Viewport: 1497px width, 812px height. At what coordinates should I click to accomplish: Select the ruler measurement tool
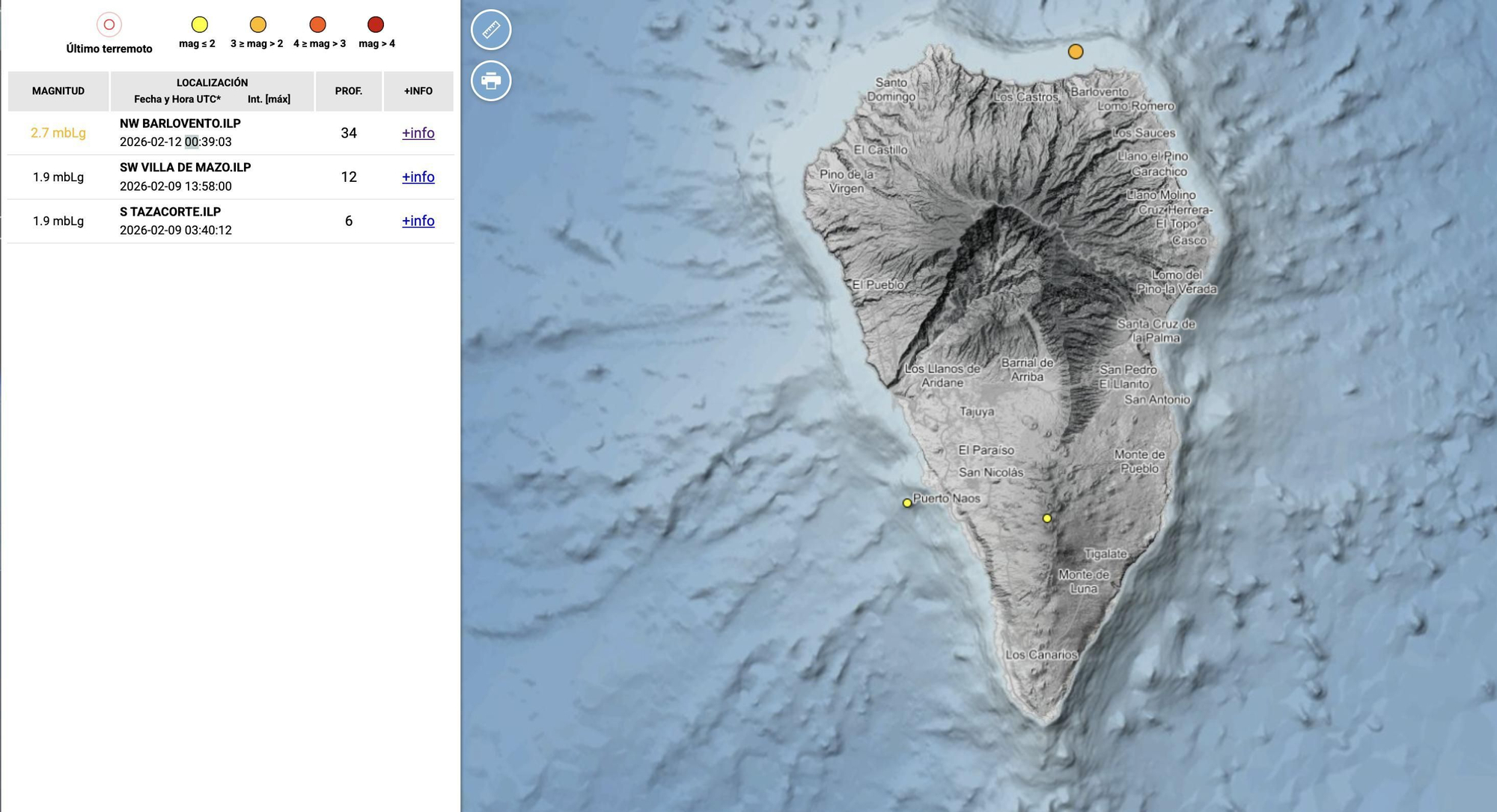point(491,29)
